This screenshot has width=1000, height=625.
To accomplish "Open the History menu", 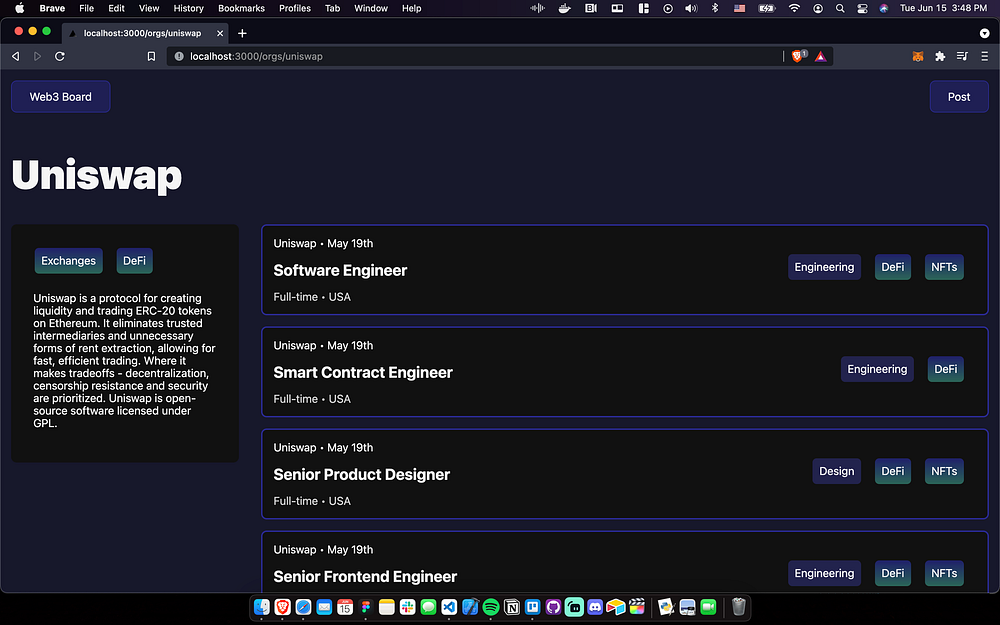I will coord(188,8).
